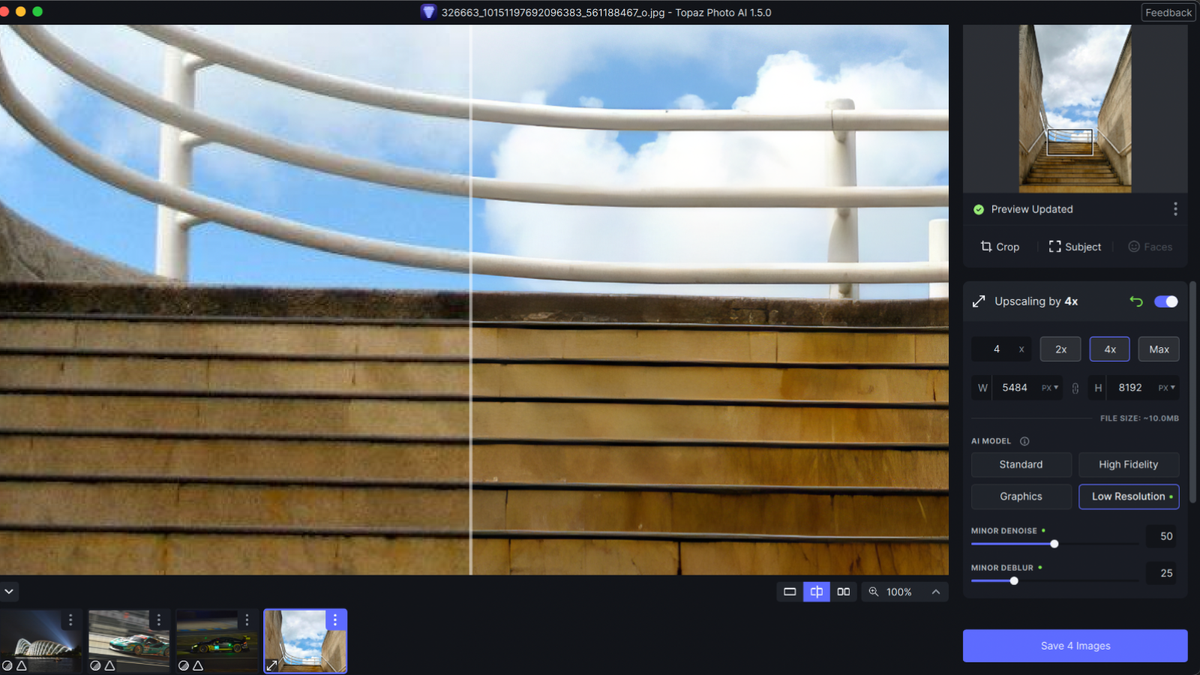Choose the Max upscaling option
Image resolution: width=1200 pixels, height=675 pixels.
[1158, 349]
